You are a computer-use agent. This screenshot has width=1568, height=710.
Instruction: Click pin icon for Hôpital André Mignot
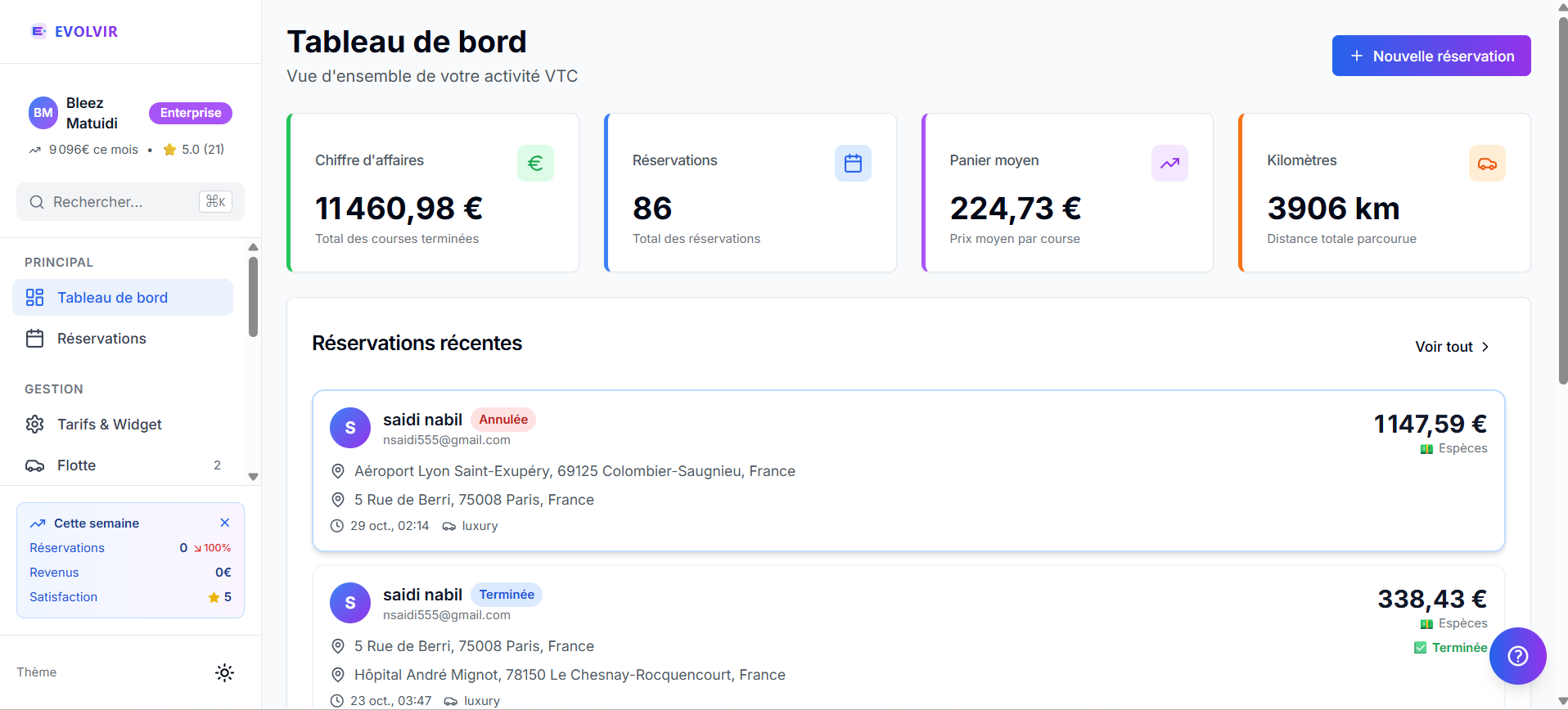click(337, 675)
